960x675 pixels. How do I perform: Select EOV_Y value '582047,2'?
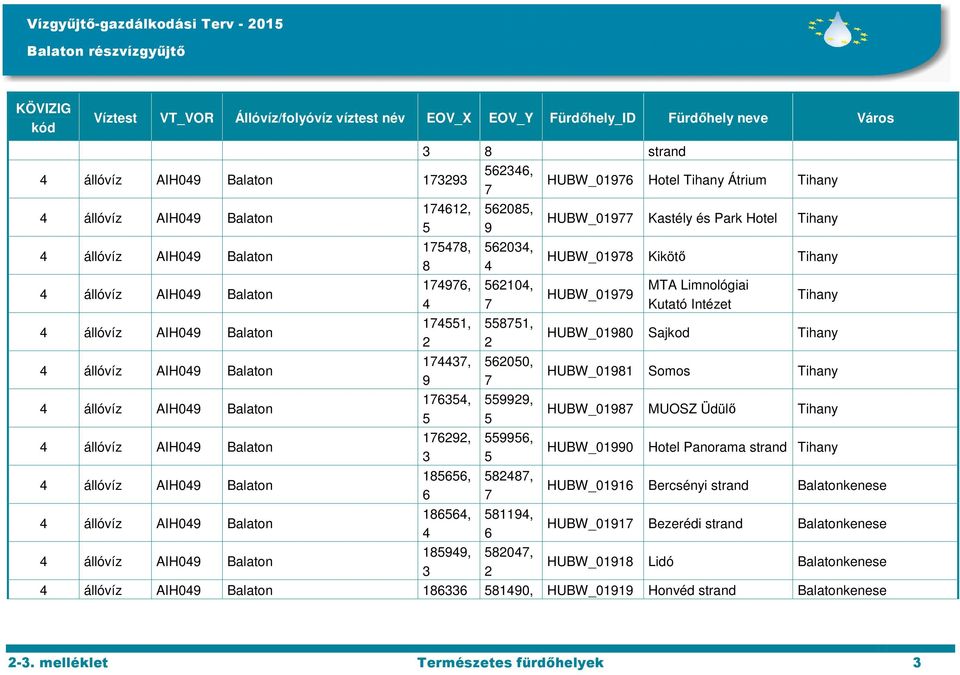(509, 562)
